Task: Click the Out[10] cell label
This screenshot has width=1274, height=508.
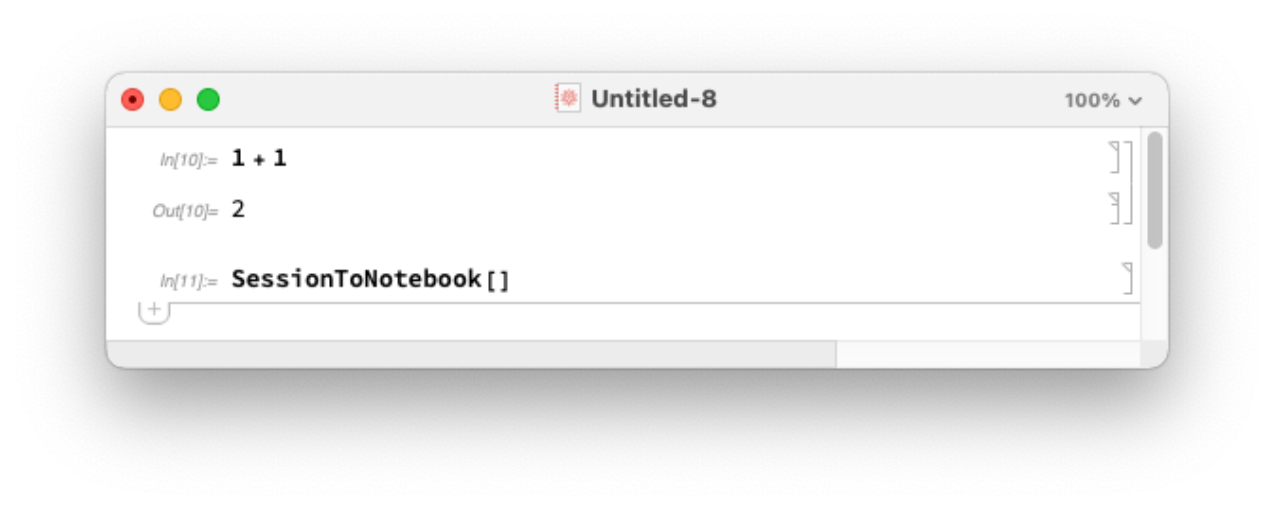Action: pos(184,212)
